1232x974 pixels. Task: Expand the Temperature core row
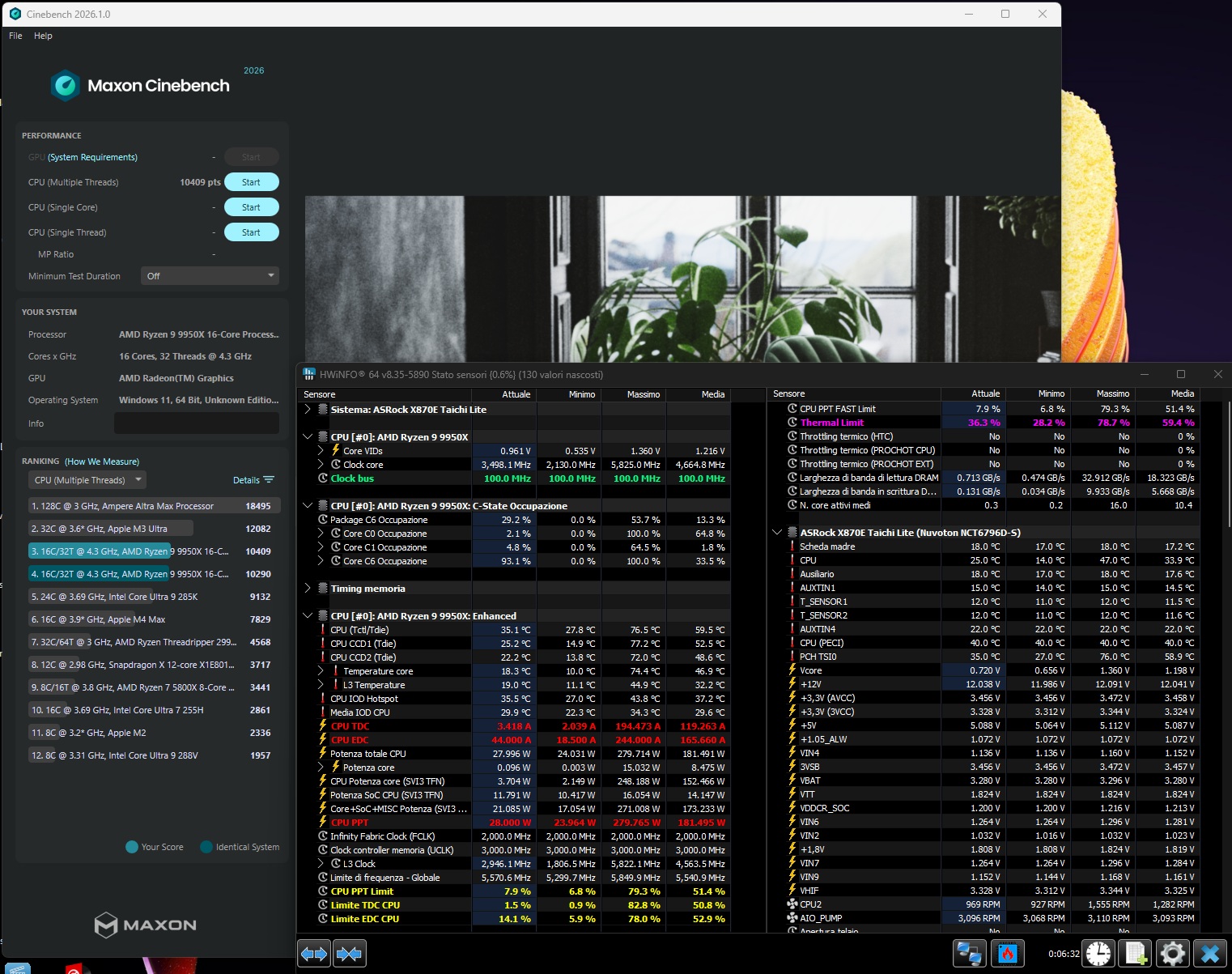(x=321, y=671)
